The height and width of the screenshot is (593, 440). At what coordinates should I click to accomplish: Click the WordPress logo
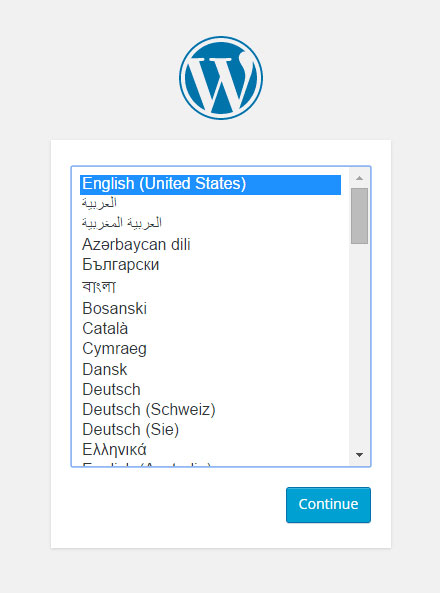(221, 78)
